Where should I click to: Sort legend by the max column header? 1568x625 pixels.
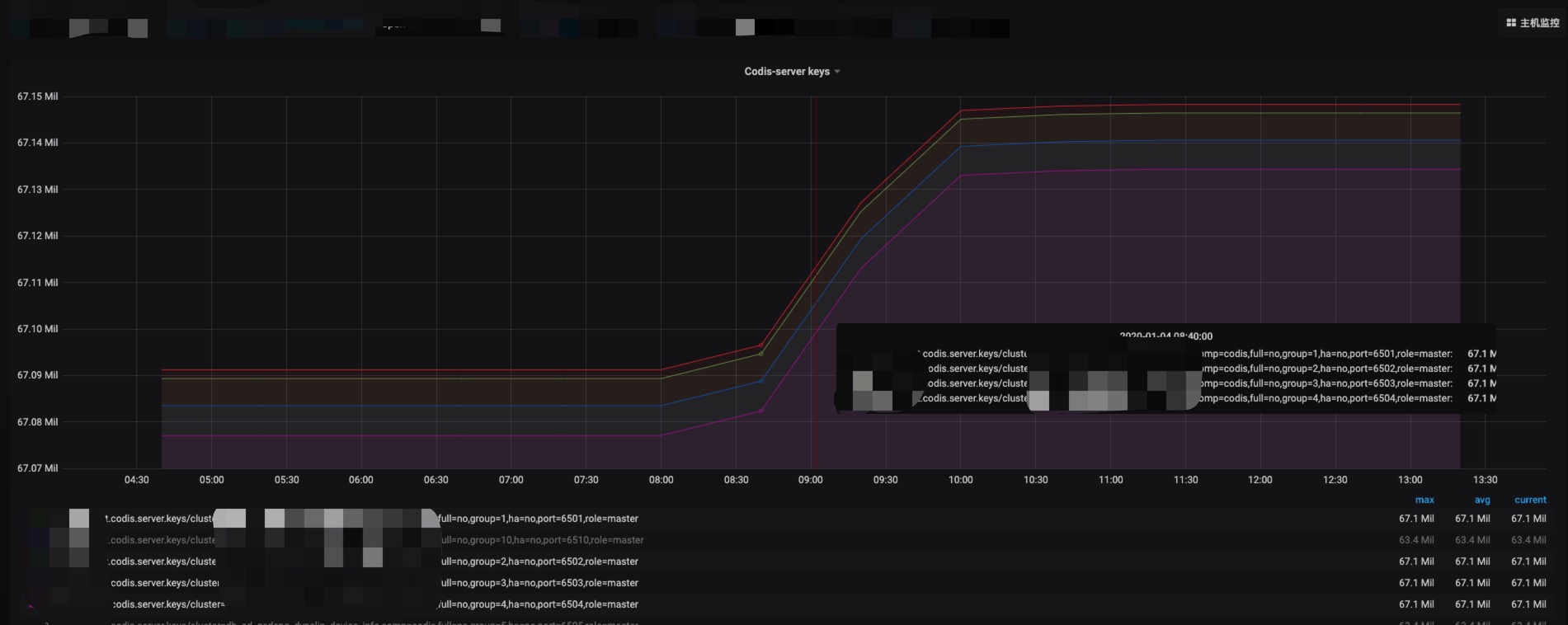[1424, 500]
